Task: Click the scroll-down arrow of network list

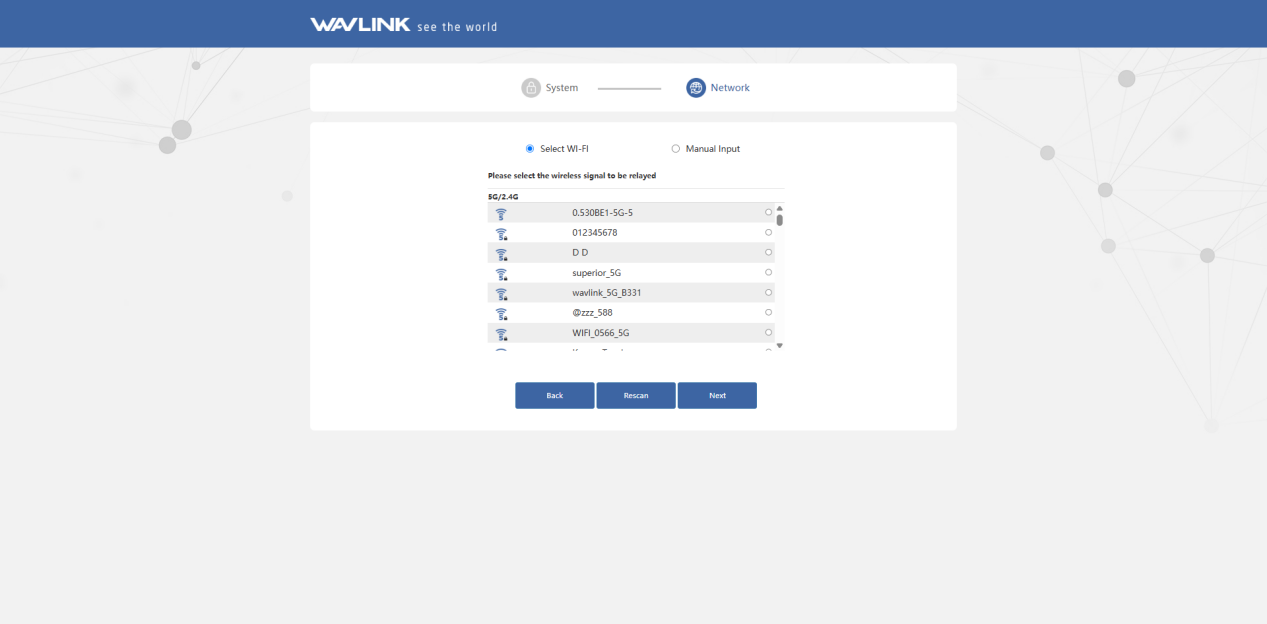Action: (x=780, y=346)
